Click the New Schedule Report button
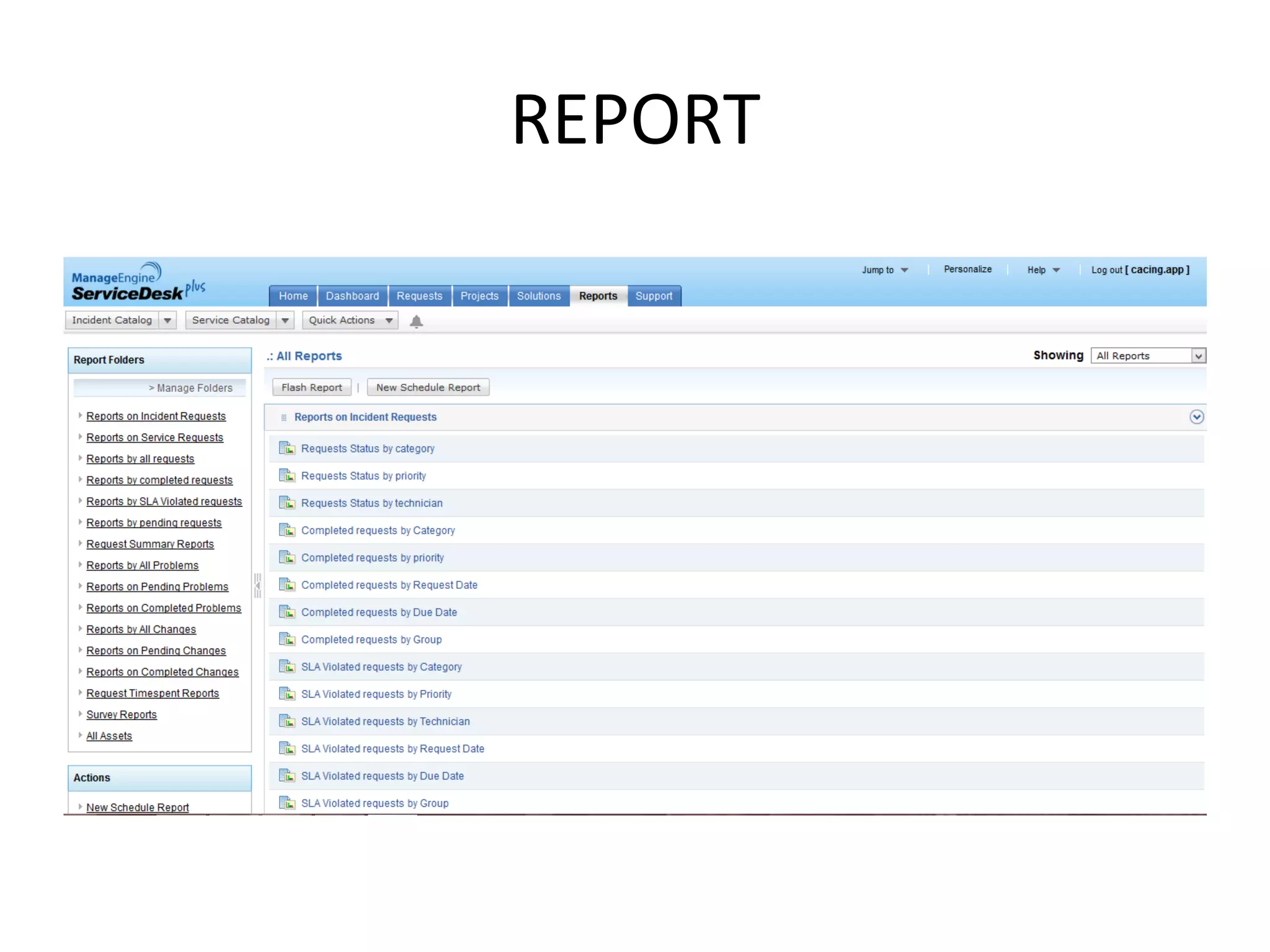Viewport: 1270px width, 952px height. tap(428, 387)
